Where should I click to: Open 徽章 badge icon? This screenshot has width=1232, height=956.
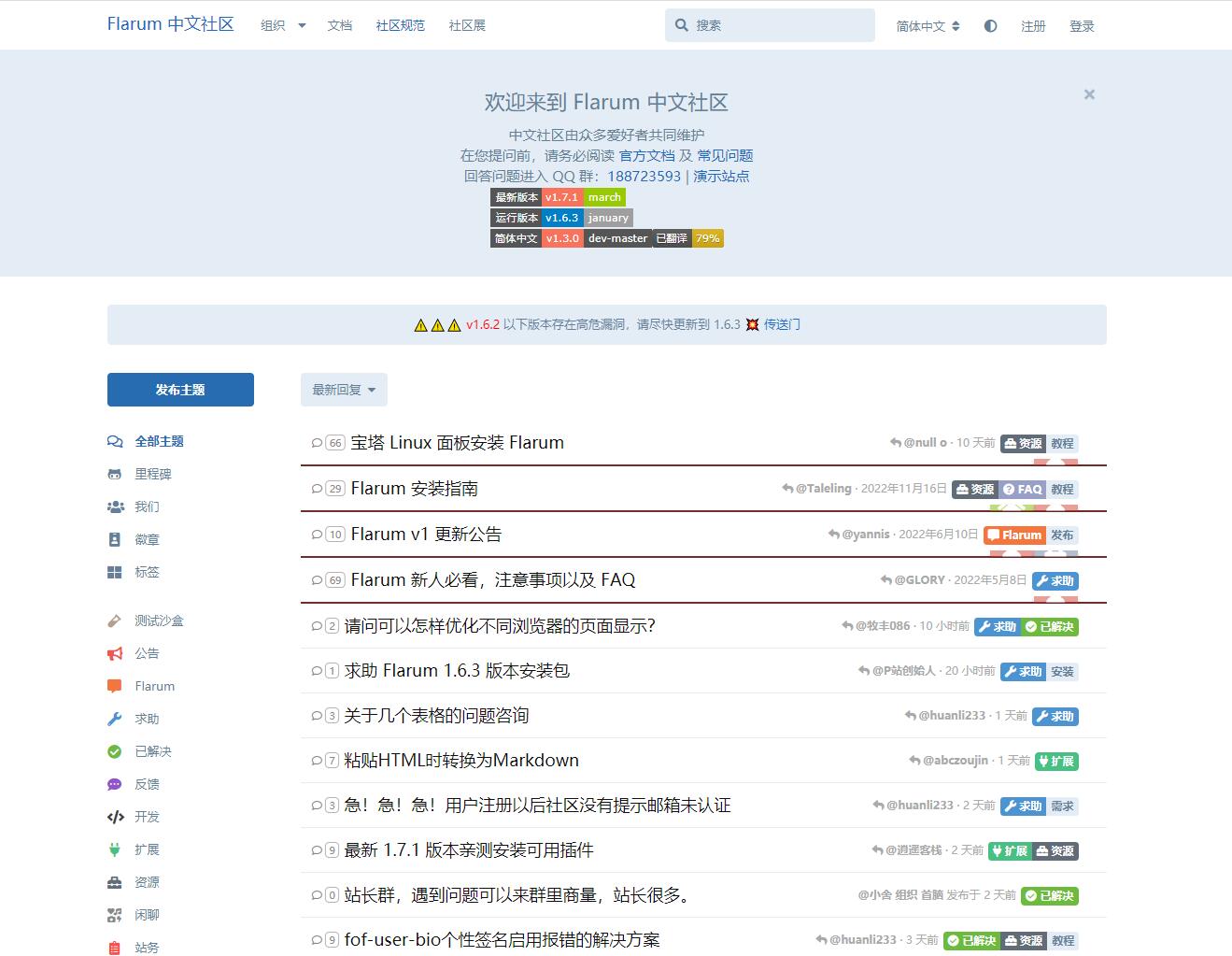click(115, 539)
